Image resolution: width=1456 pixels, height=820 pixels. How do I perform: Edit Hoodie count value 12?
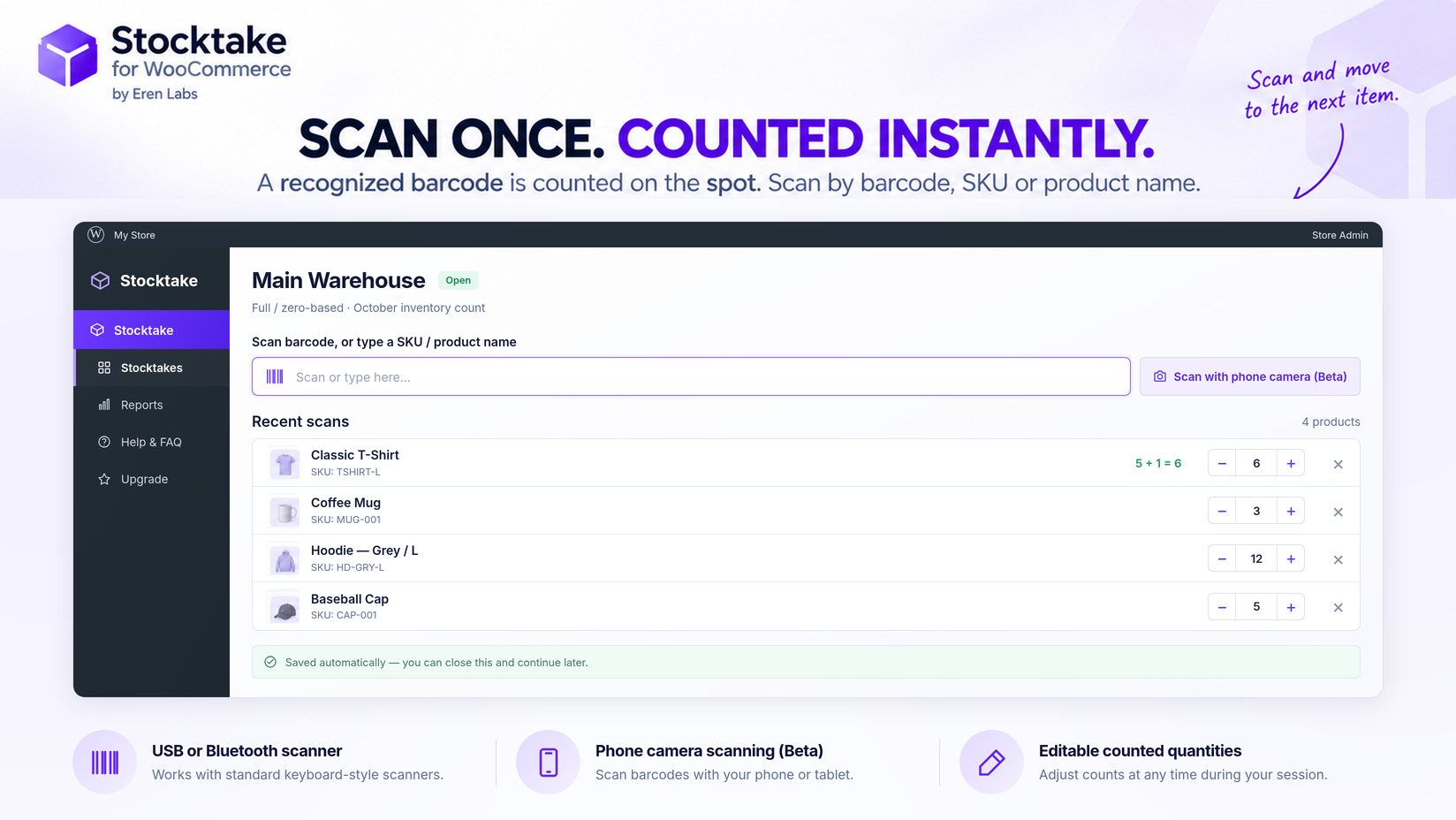coord(1256,558)
